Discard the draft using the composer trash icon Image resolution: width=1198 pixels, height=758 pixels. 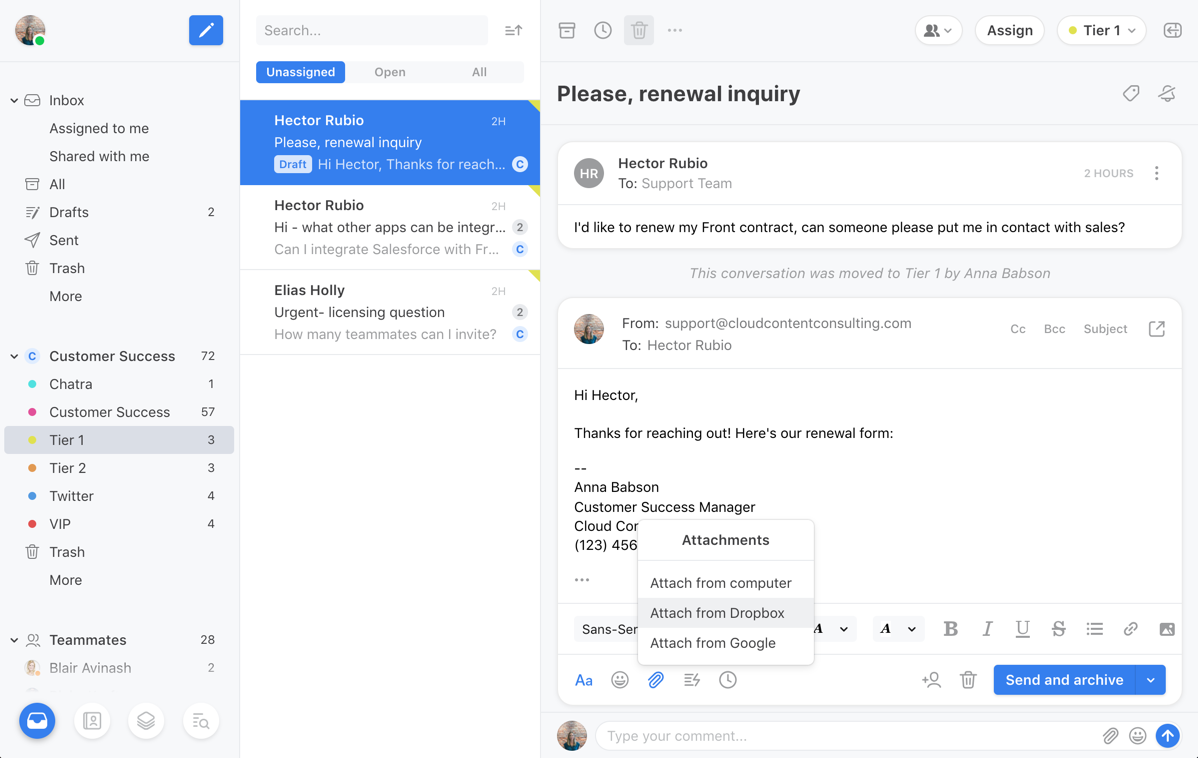pos(968,680)
